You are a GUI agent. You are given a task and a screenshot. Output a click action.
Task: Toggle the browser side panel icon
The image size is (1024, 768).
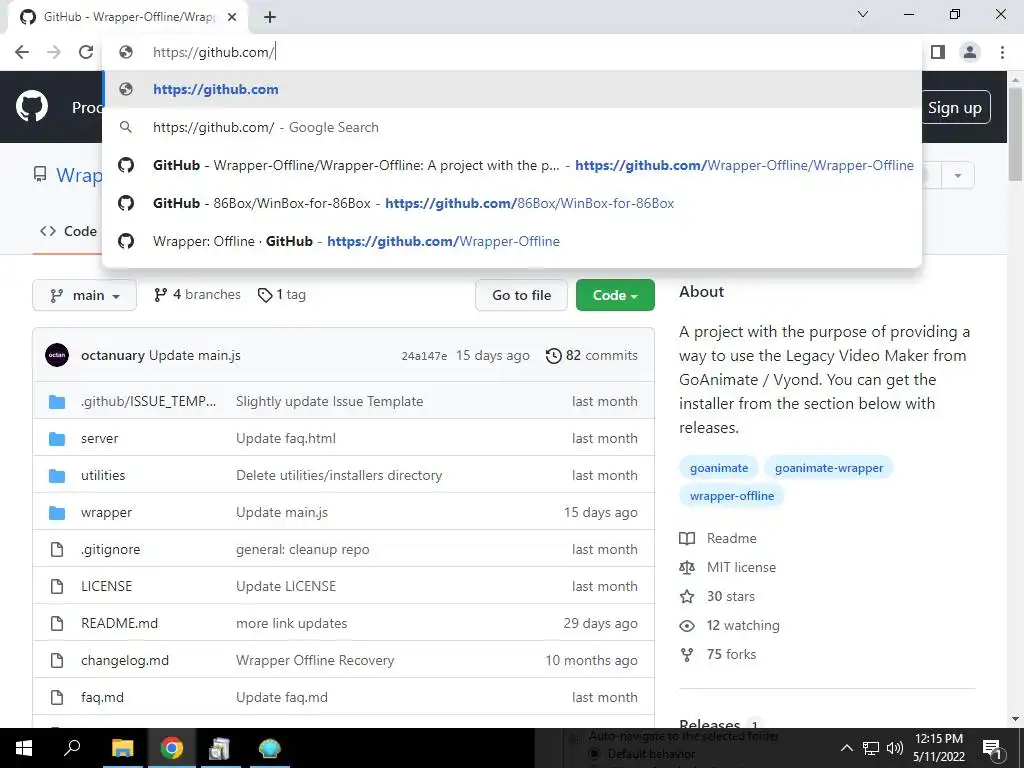coord(938,52)
